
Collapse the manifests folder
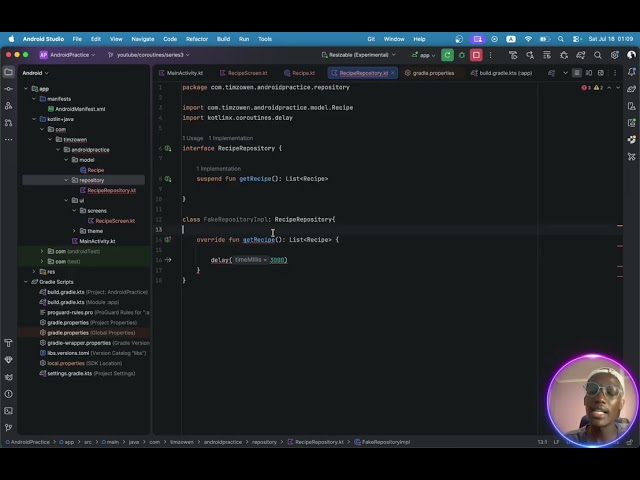coord(34,99)
